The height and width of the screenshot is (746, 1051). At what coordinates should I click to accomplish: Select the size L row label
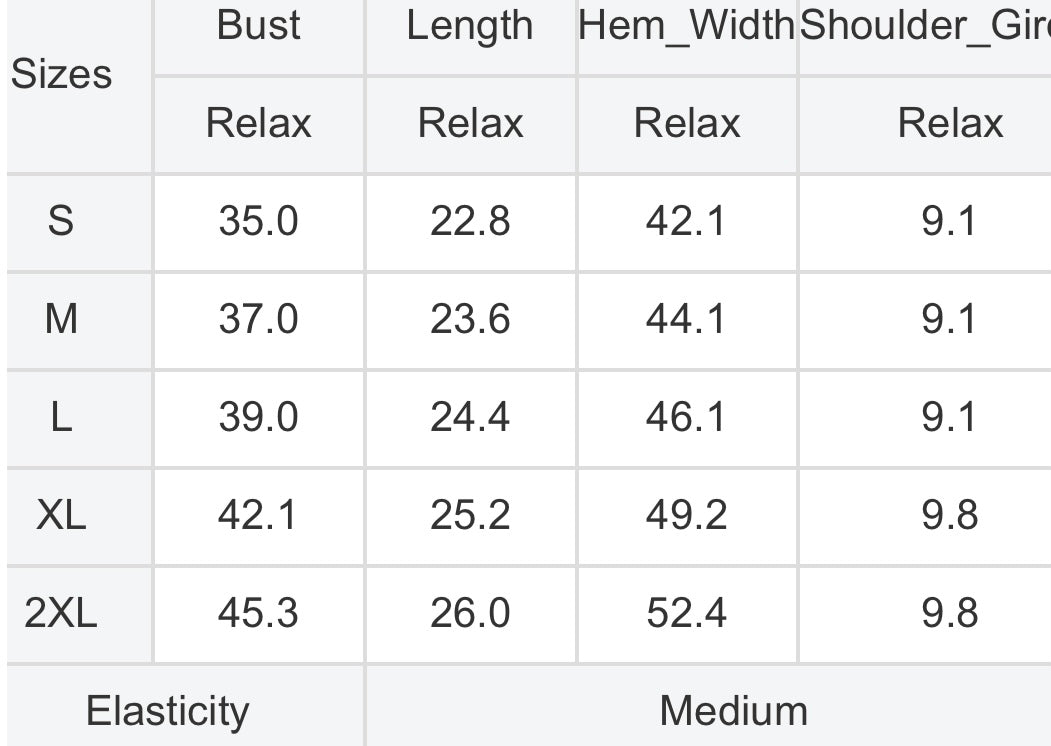click(61, 417)
